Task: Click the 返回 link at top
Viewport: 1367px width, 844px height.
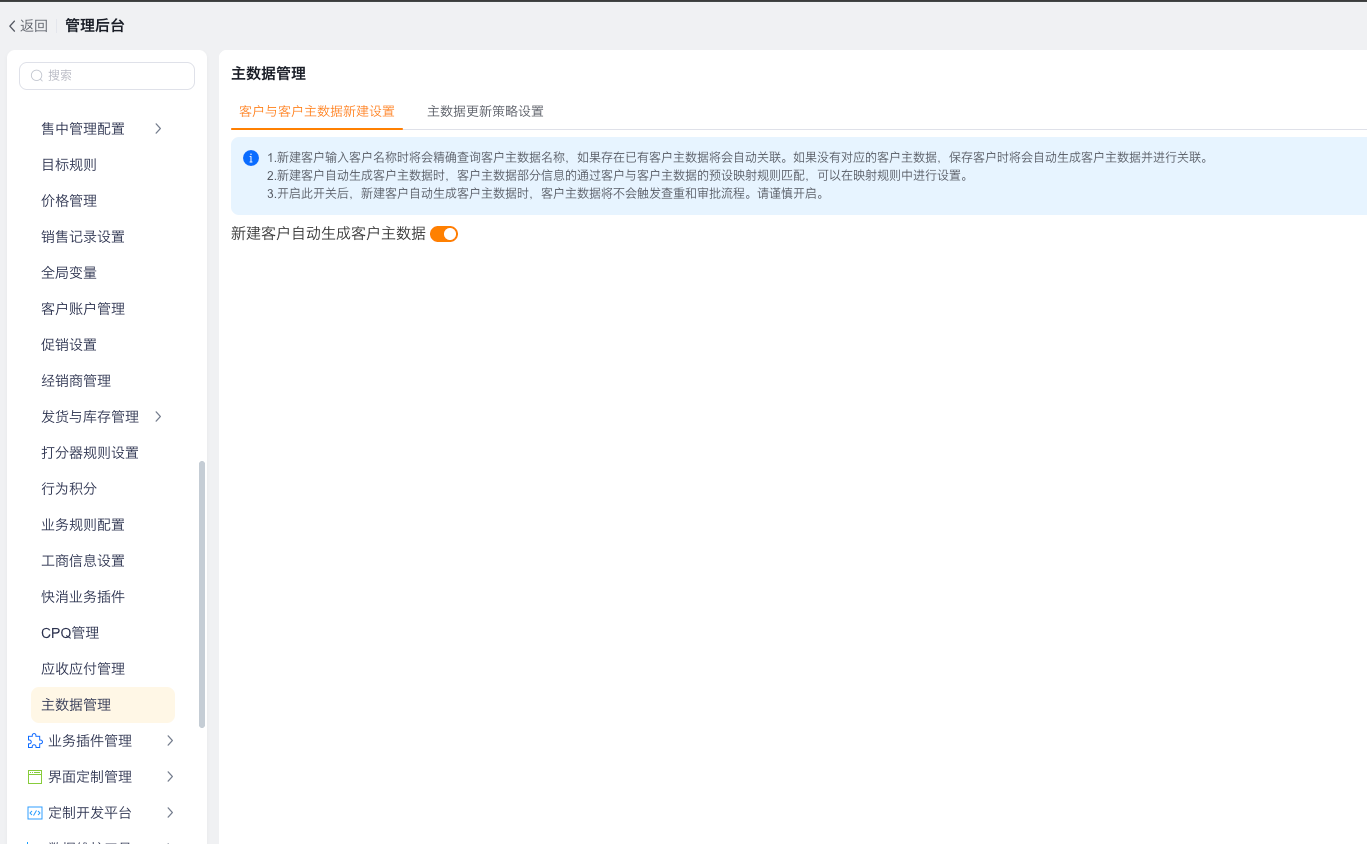Action: coord(34,26)
